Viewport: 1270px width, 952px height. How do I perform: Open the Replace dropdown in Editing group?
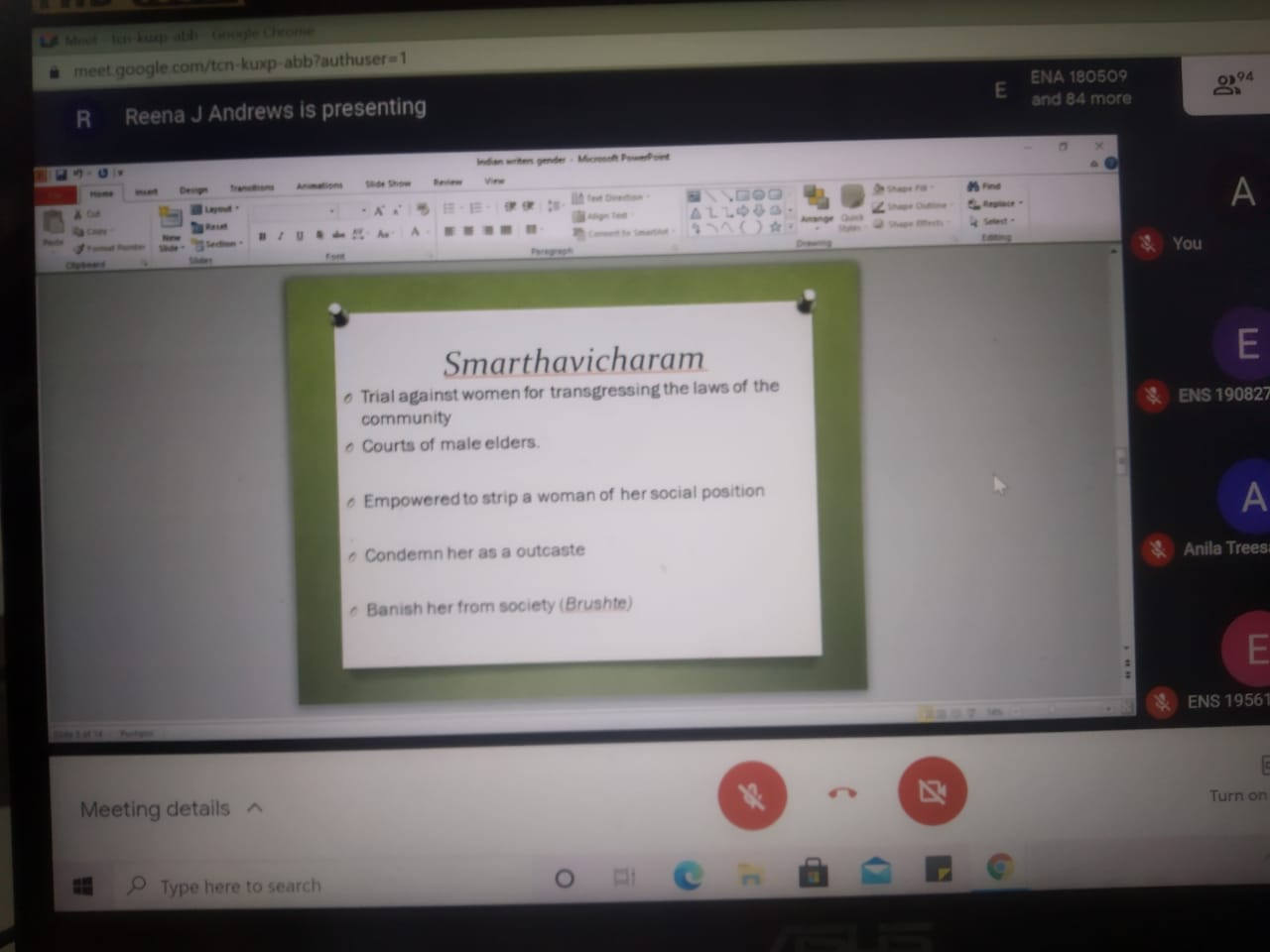(x=995, y=204)
